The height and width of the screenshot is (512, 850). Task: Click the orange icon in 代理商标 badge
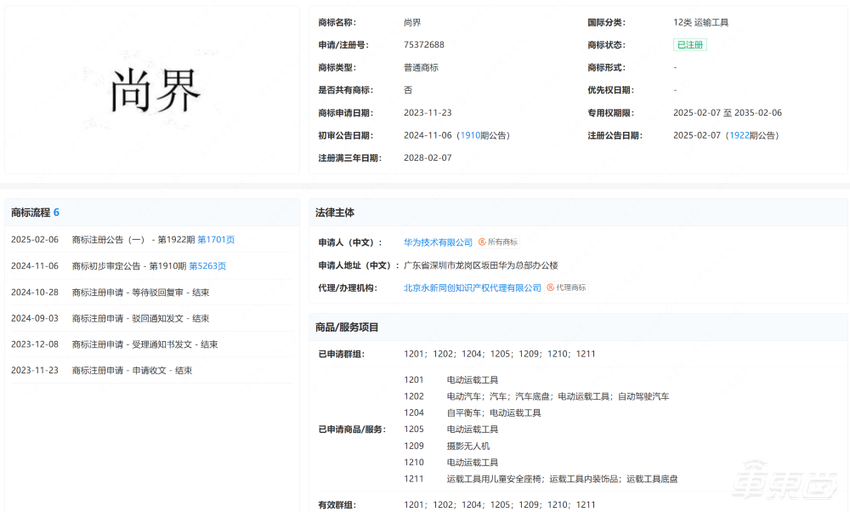(x=550, y=287)
